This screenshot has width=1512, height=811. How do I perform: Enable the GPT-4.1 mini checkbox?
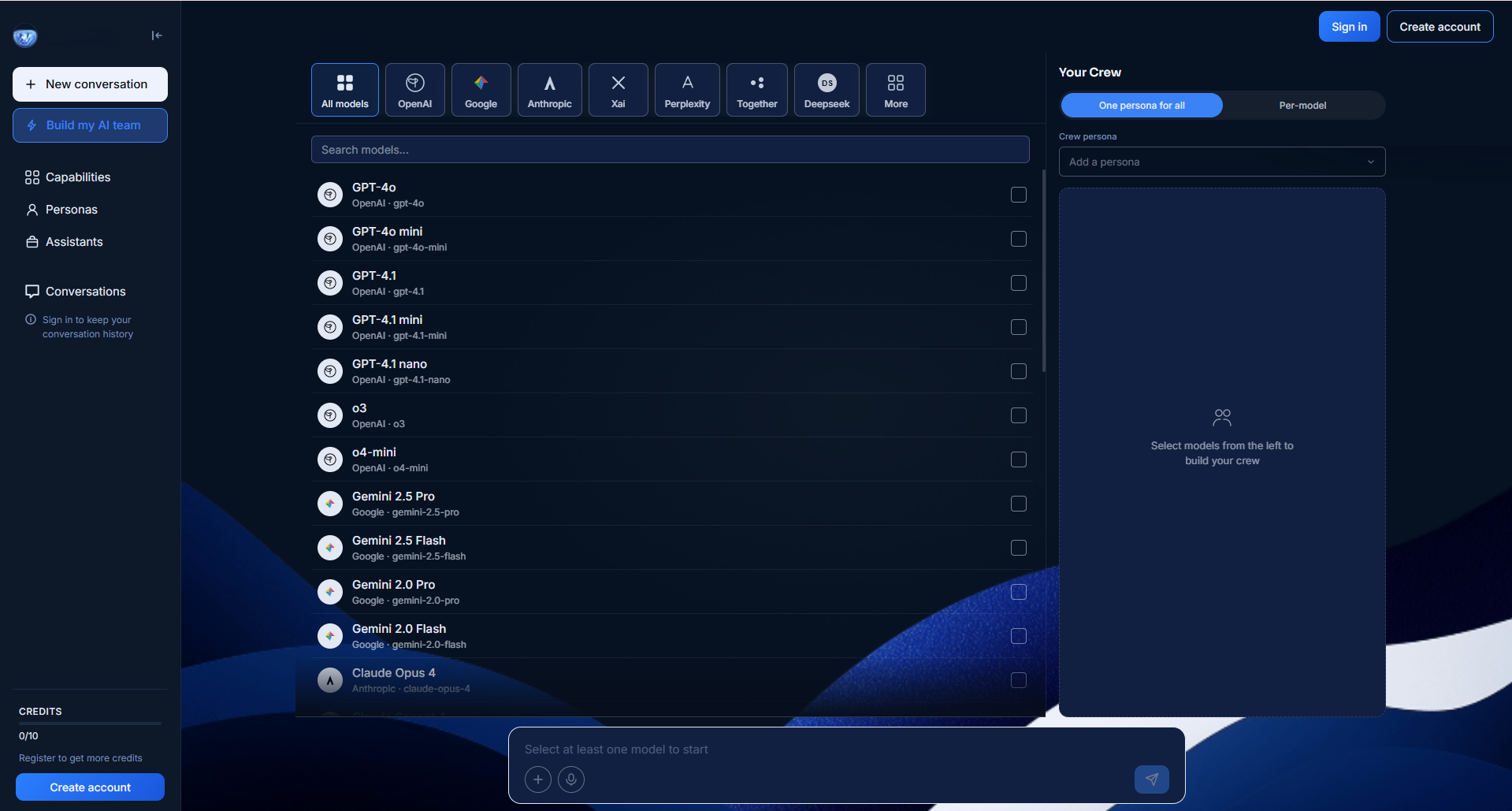(1019, 327)
